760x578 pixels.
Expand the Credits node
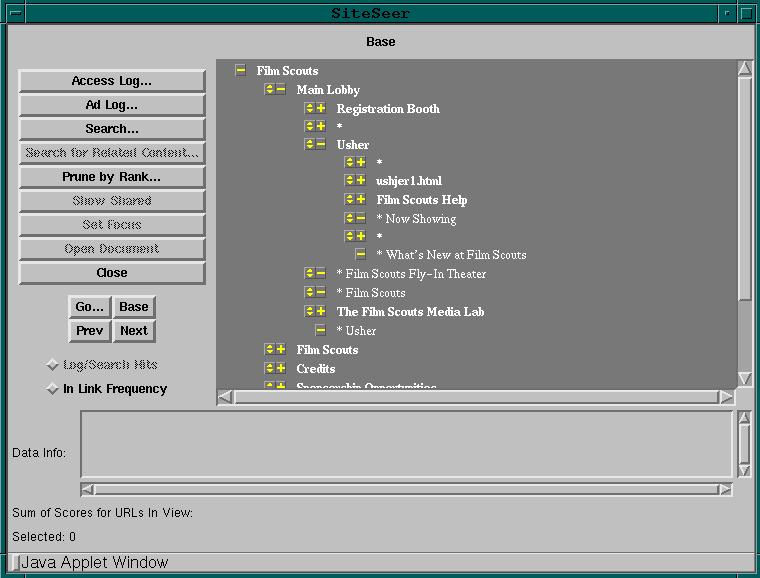point(281,368)
